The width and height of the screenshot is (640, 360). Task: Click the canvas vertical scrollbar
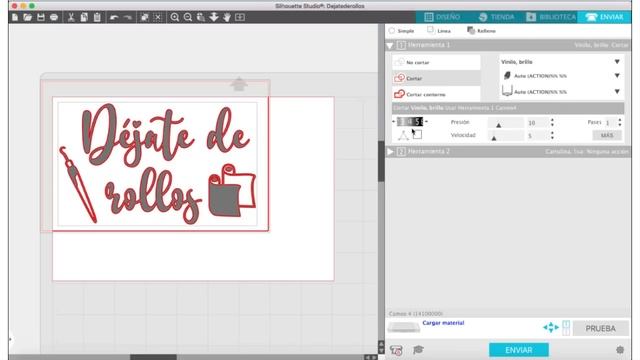tap(381, 161)
